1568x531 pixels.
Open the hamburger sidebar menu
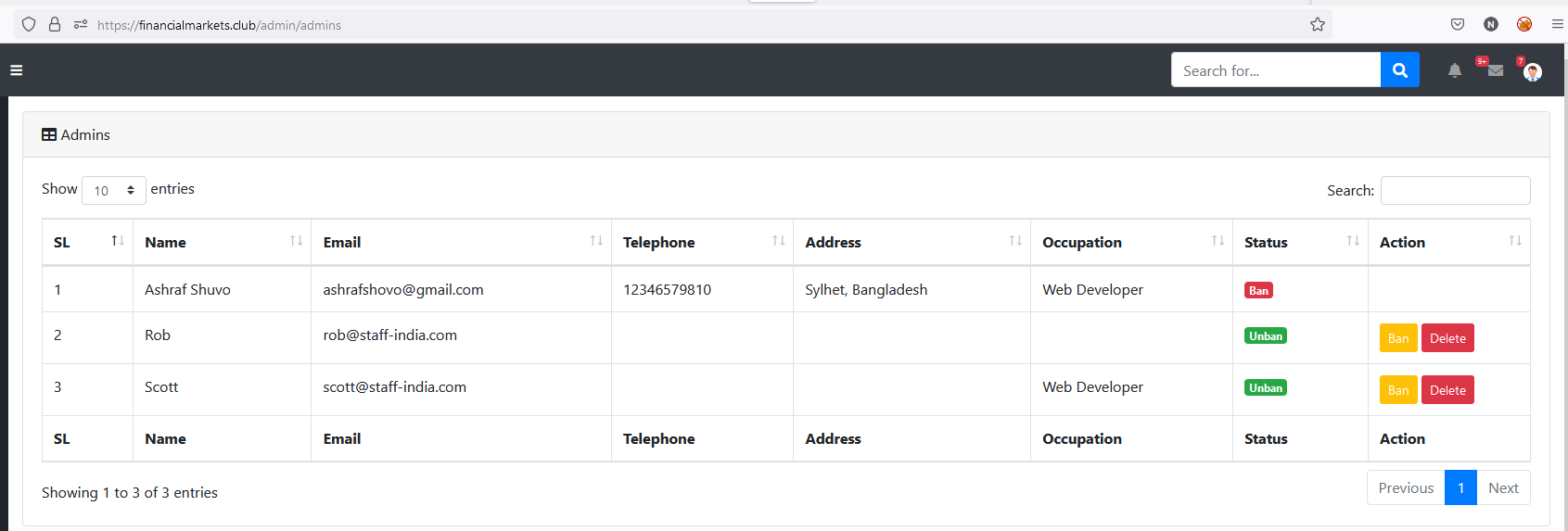(16, 70)
